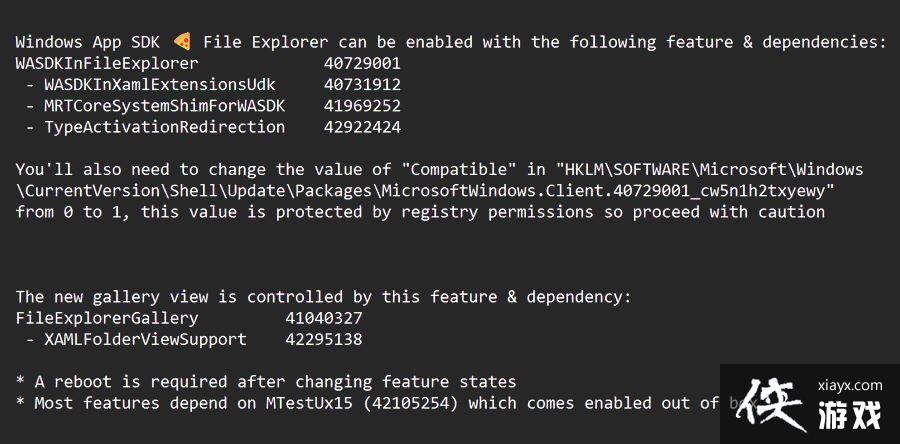The image size is (900, 444).
Task: Click the "A reboot is required" note
Action: [x=275, y=382]
